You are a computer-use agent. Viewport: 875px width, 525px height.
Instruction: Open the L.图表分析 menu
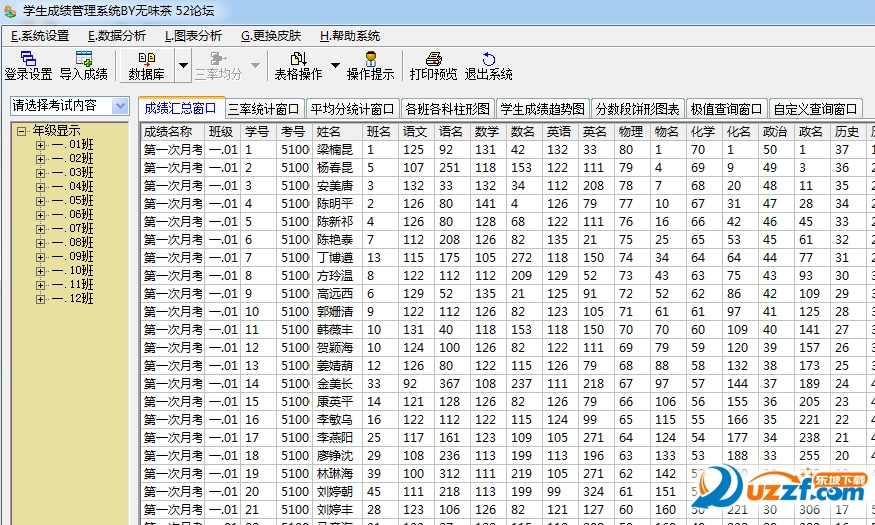tap(193, 35)
